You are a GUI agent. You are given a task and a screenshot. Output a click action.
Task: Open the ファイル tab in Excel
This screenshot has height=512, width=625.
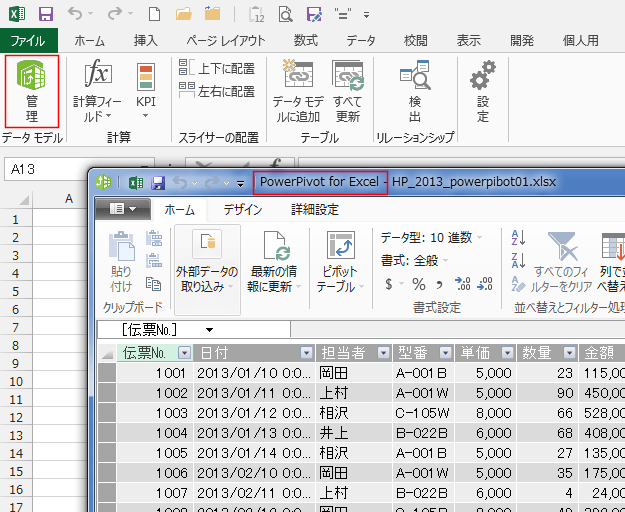(27, 41)
